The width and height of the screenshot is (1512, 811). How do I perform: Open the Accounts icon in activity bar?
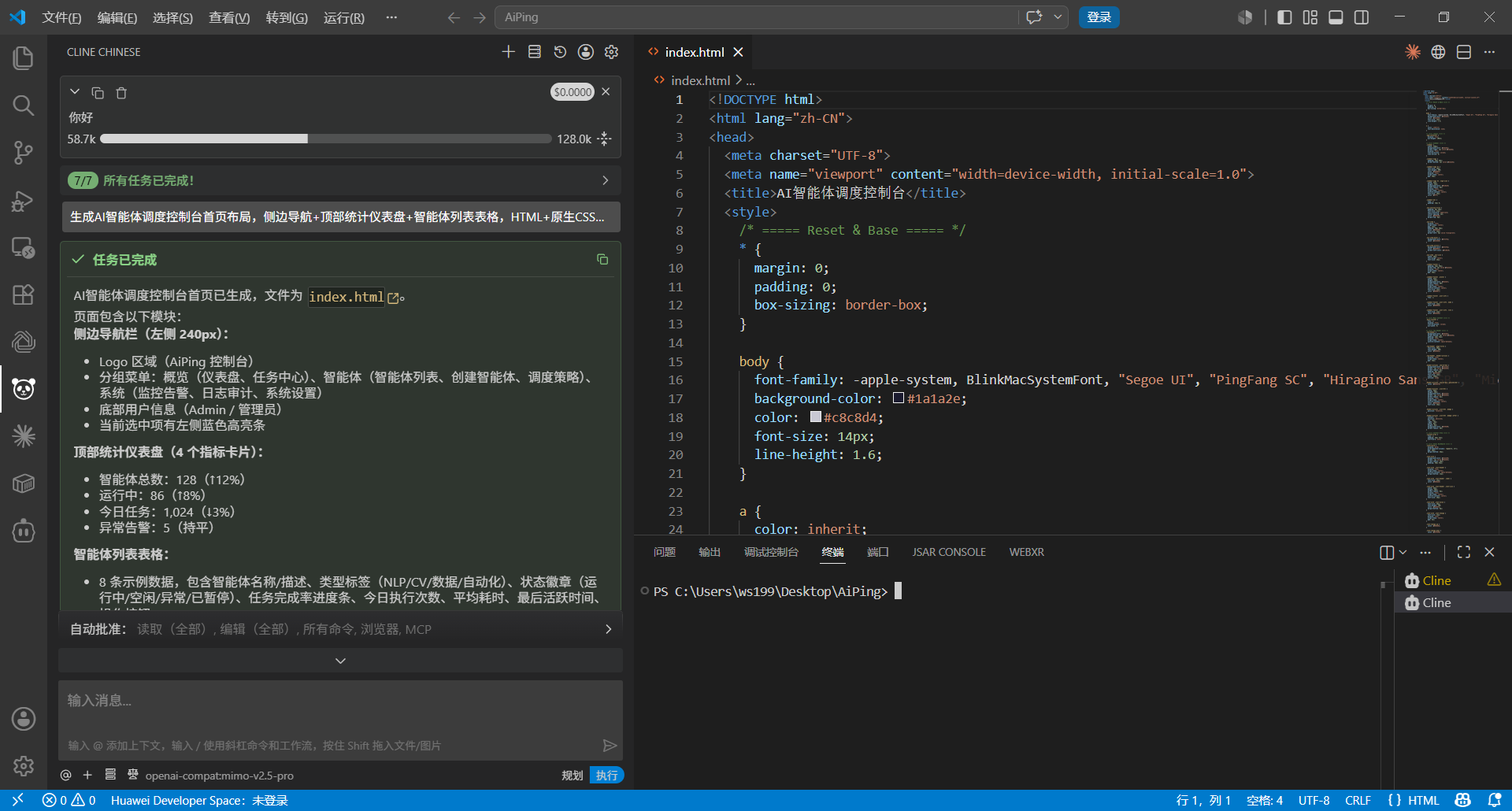24,718
